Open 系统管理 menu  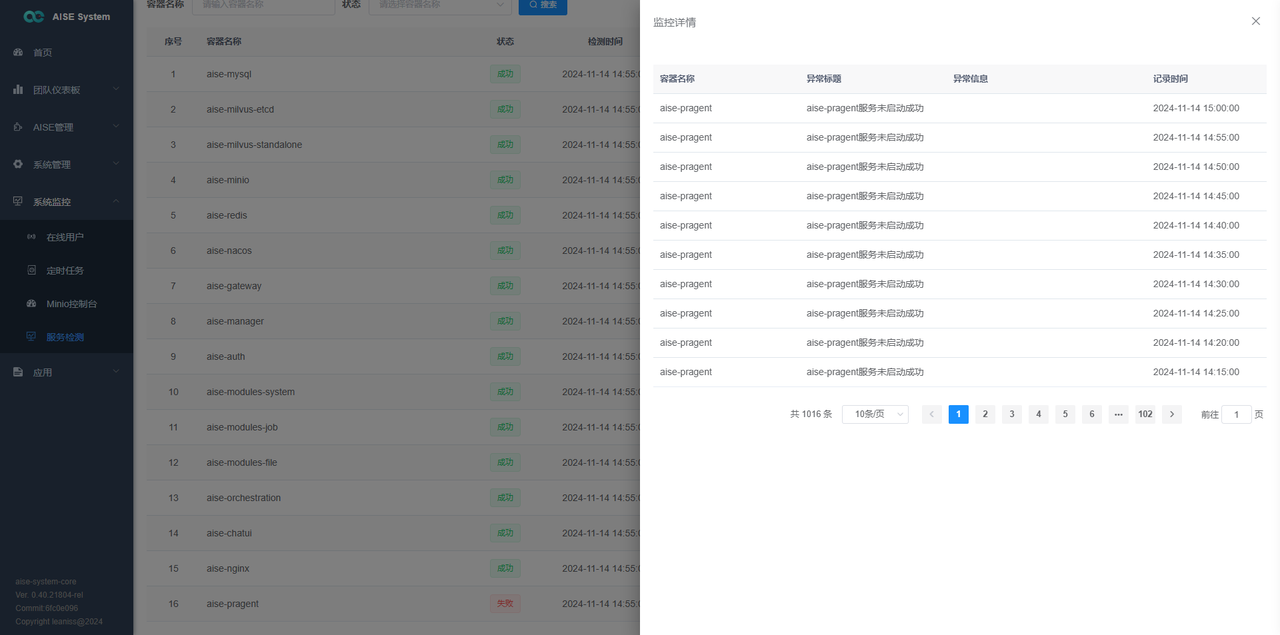(x=66, y=164)
